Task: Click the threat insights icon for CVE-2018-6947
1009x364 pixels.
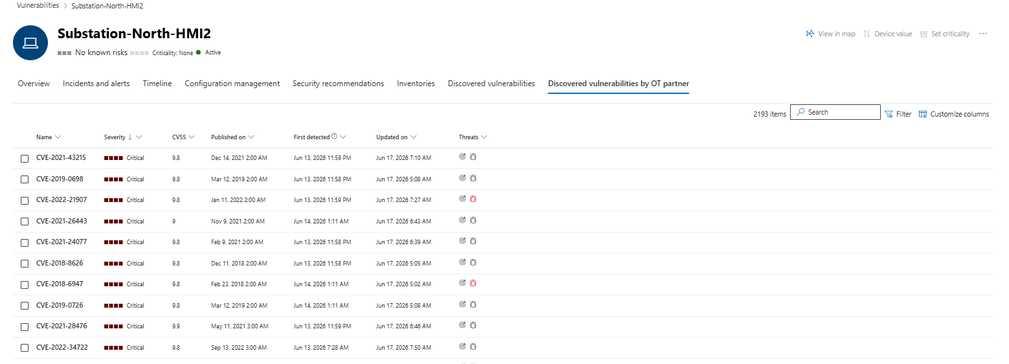Action: [462, 283]
